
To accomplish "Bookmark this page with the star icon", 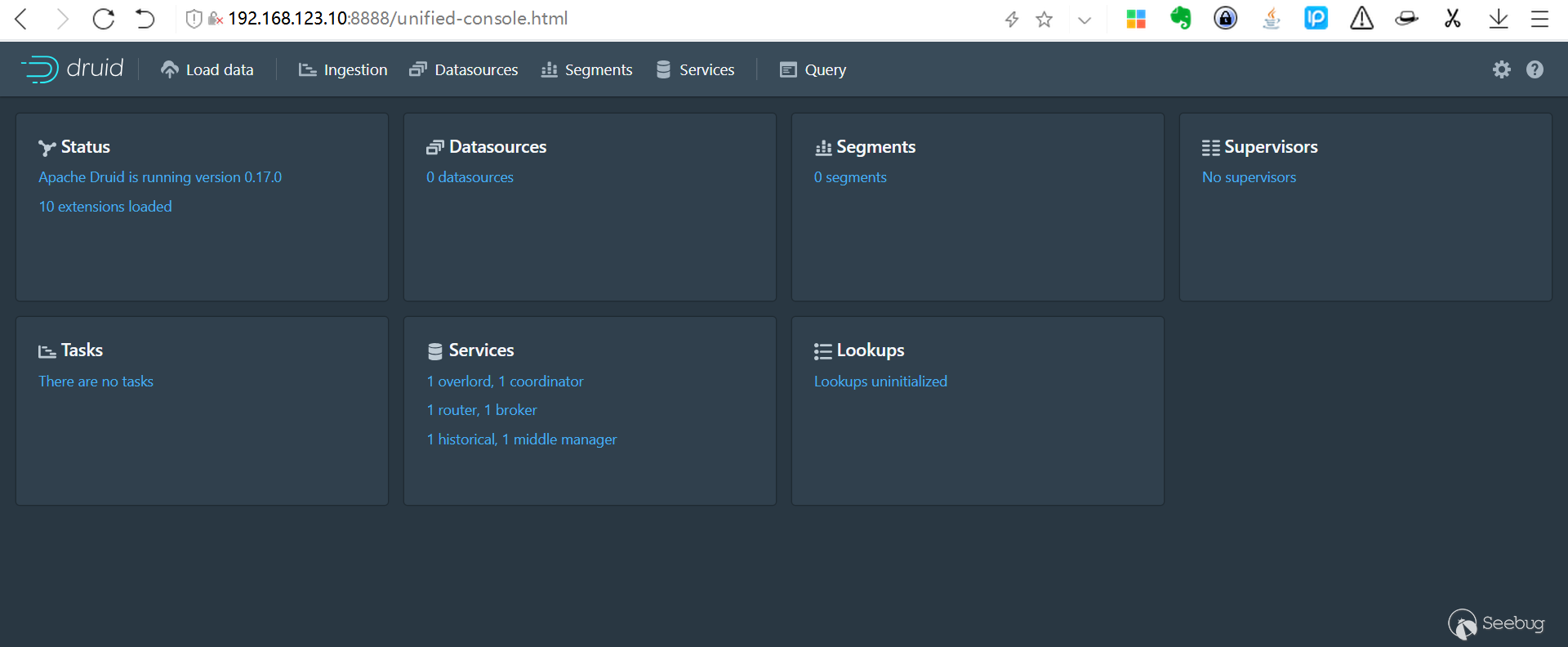I will click(x=1044, y=20).
